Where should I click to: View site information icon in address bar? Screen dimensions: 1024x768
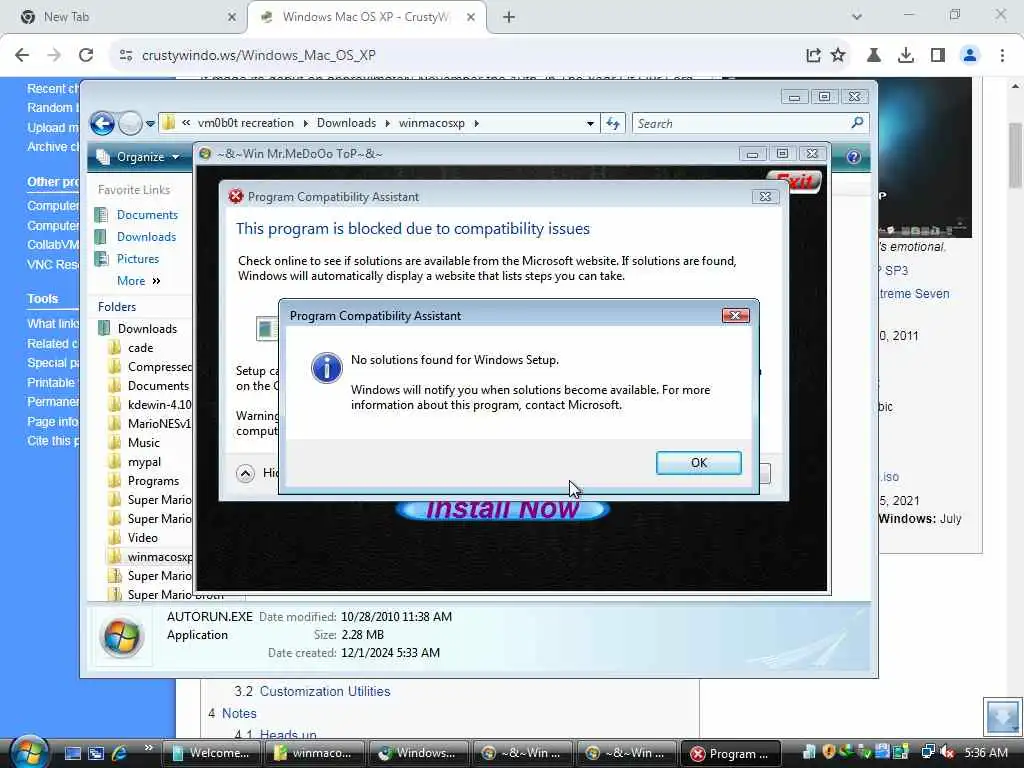pyautogui.click(x=125, y=56)
